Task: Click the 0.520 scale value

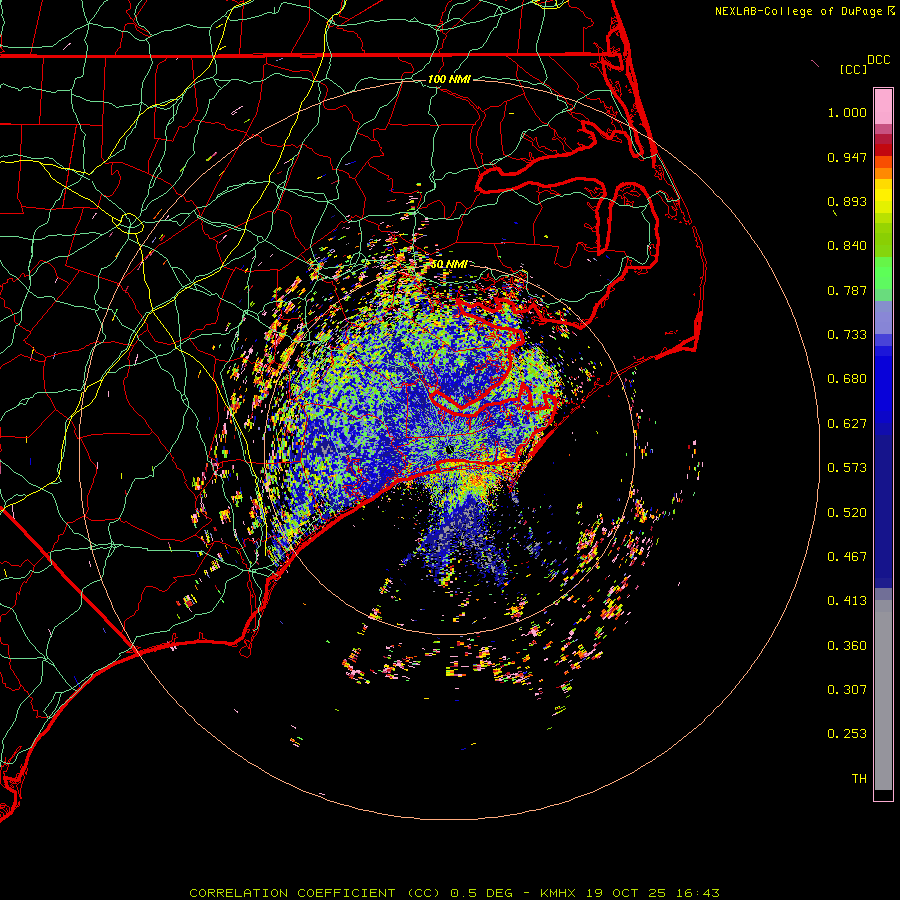Action: 847,513
